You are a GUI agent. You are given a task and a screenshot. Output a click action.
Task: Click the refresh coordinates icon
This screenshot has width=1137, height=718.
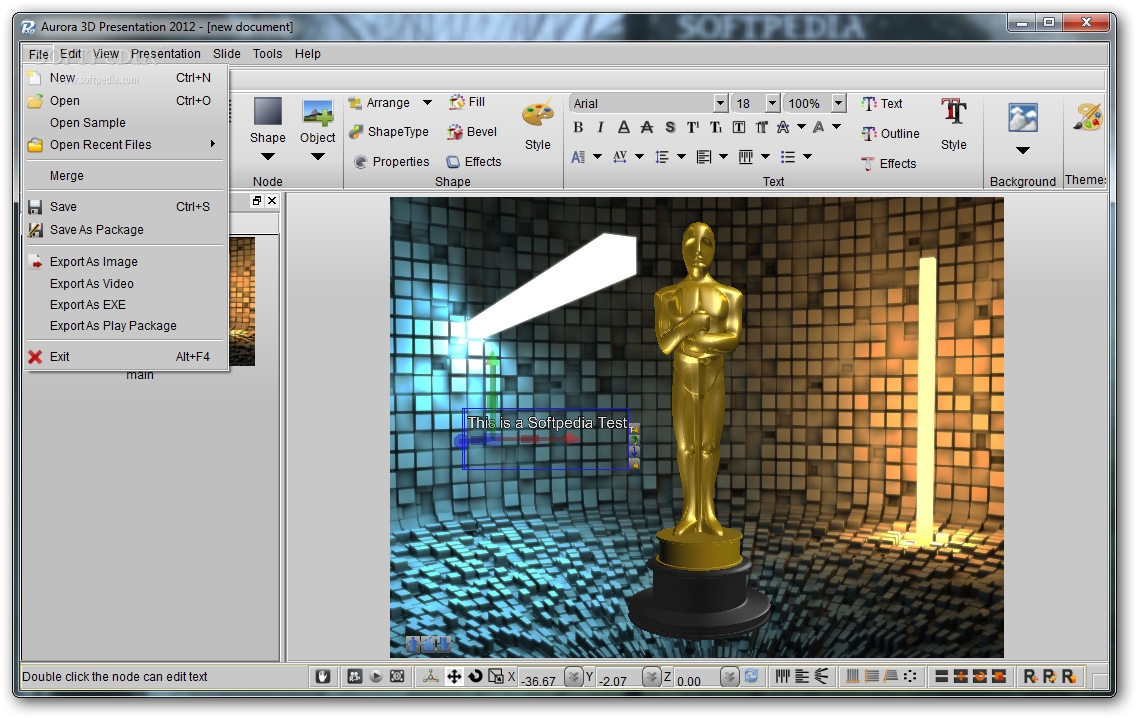click(x=751, y=677)
